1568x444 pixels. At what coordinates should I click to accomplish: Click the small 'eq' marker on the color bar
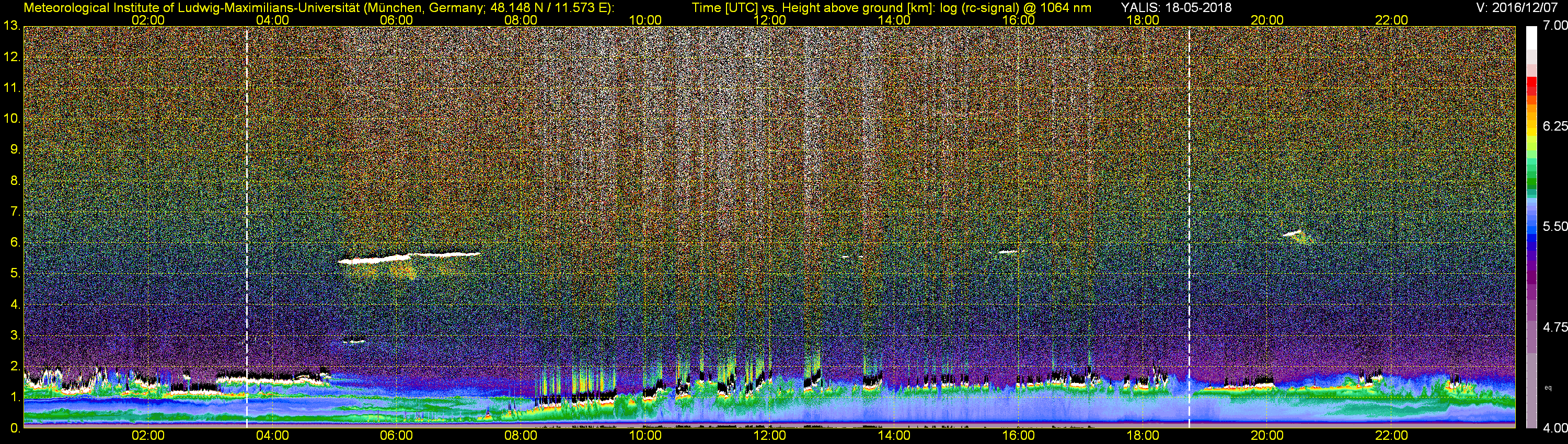click(1548, 388)
